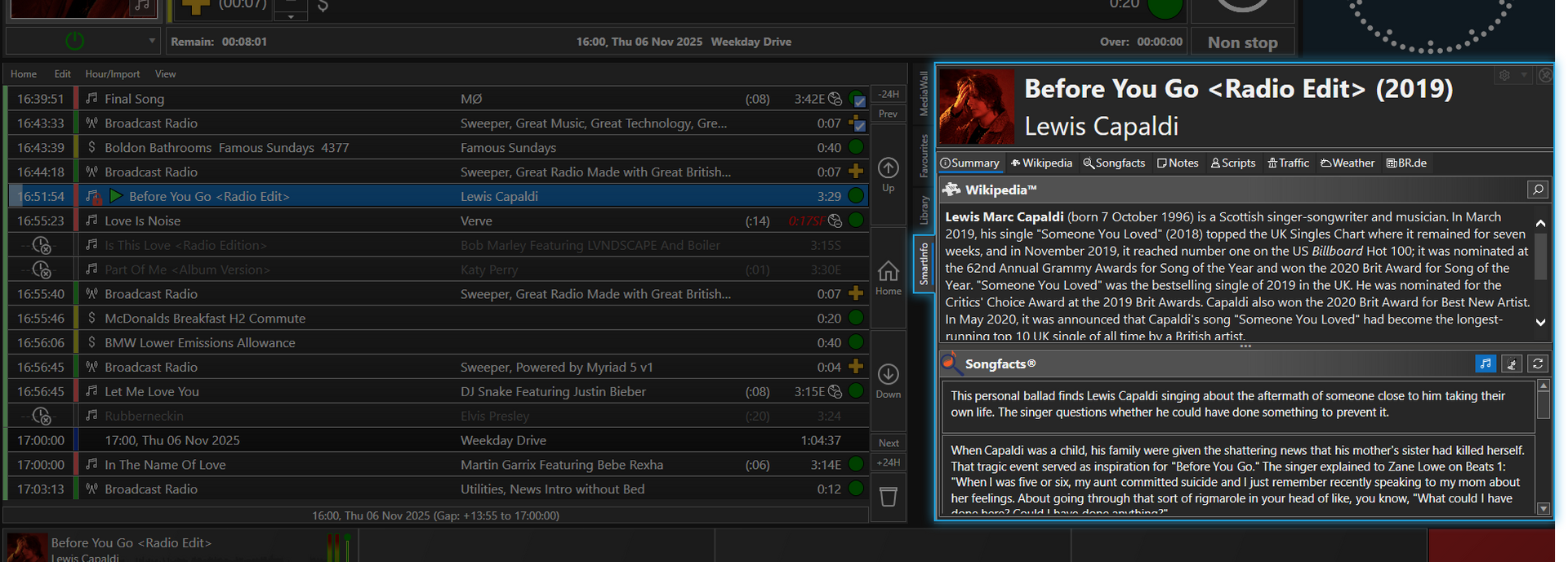
Task: Switch to the Weather tab
Action: [x=1347, y=163]
